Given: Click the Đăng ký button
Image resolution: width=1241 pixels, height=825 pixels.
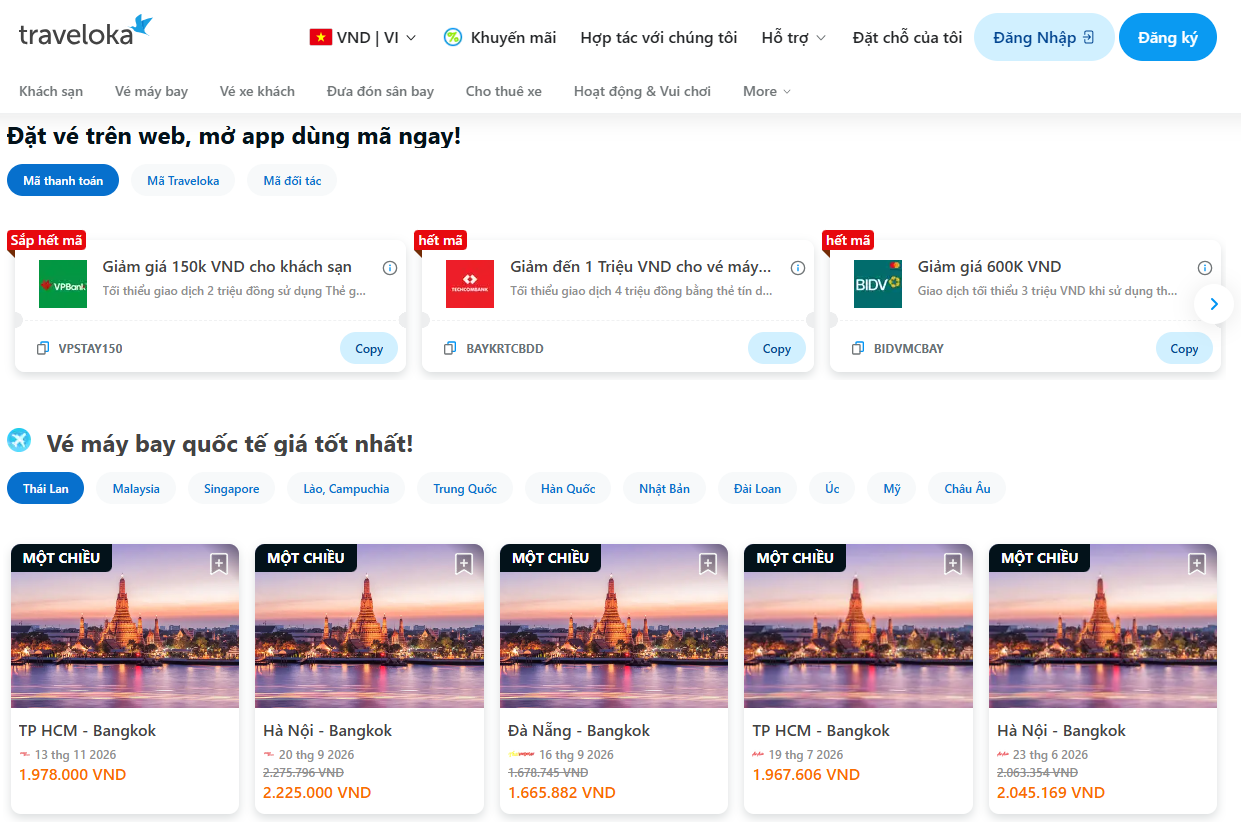Looking at the screenshot, I should point(1168,37).
